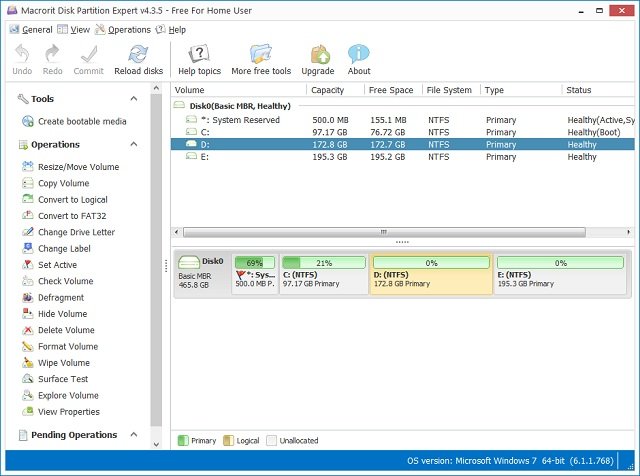Image resolution: width=640 pixels, height=476 pixels.
Task: Open Explore Volume
Action: 60,396
